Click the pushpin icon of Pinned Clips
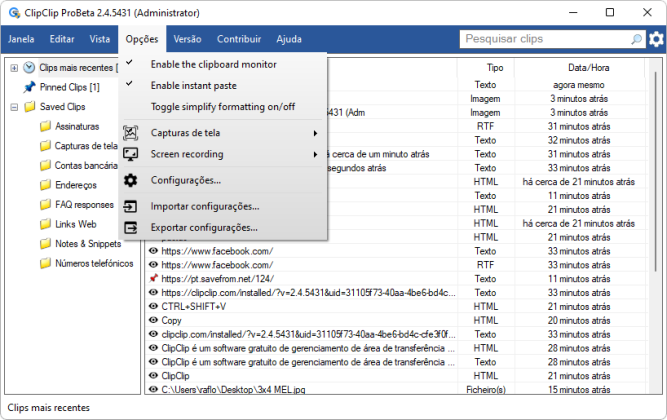Screen dimensions: 667x420 click(29, 87)
